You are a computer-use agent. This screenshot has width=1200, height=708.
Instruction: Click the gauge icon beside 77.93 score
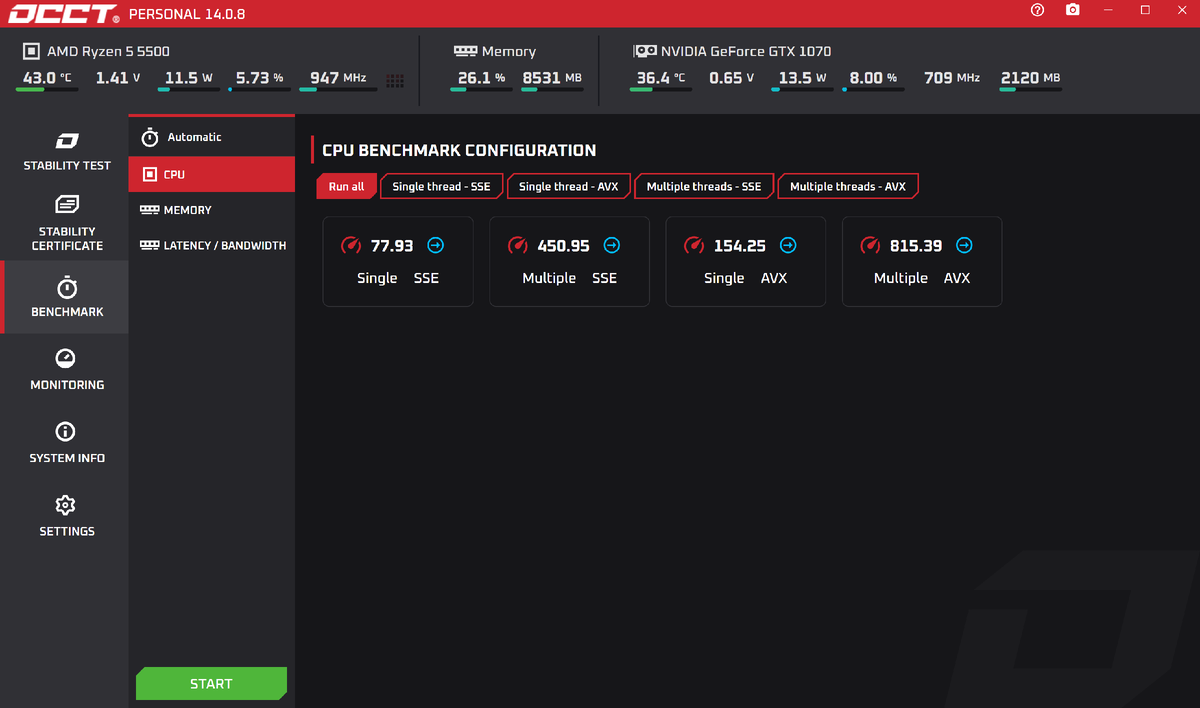[351, 245]
